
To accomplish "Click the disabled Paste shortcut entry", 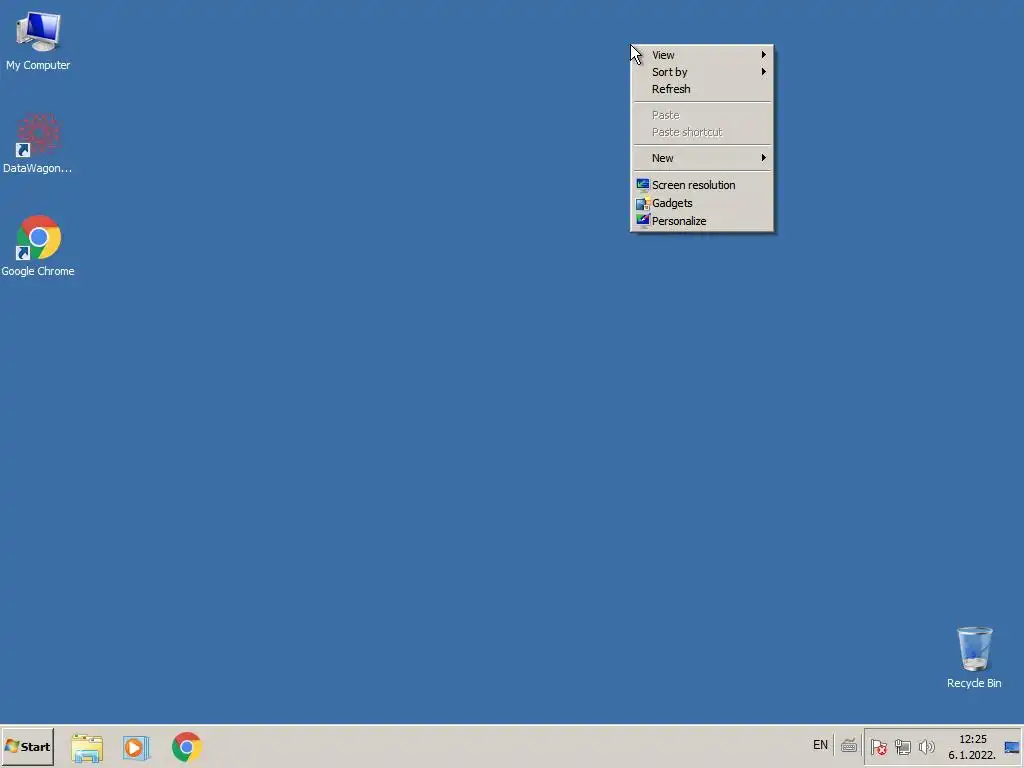I will pyautogui.click(x=702, y=132).
